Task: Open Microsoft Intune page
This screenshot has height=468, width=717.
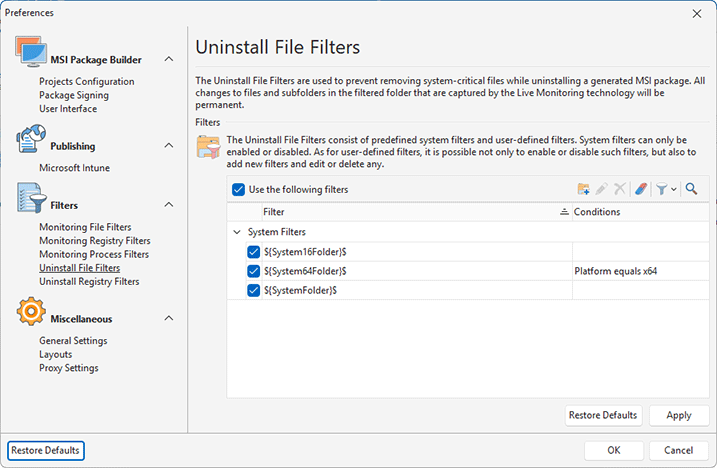Action: coord(75,168)
